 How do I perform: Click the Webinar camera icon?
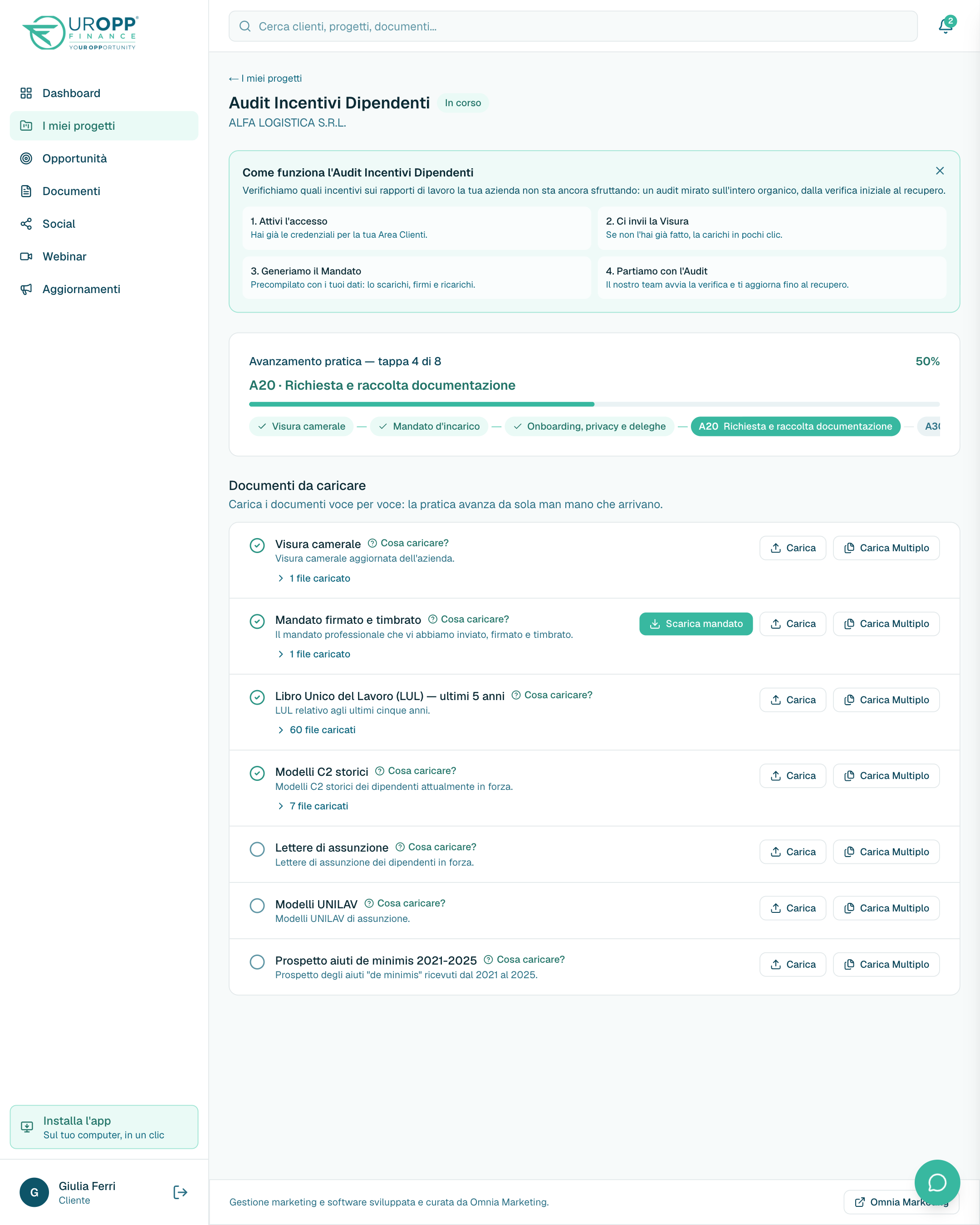click(26, 256)
